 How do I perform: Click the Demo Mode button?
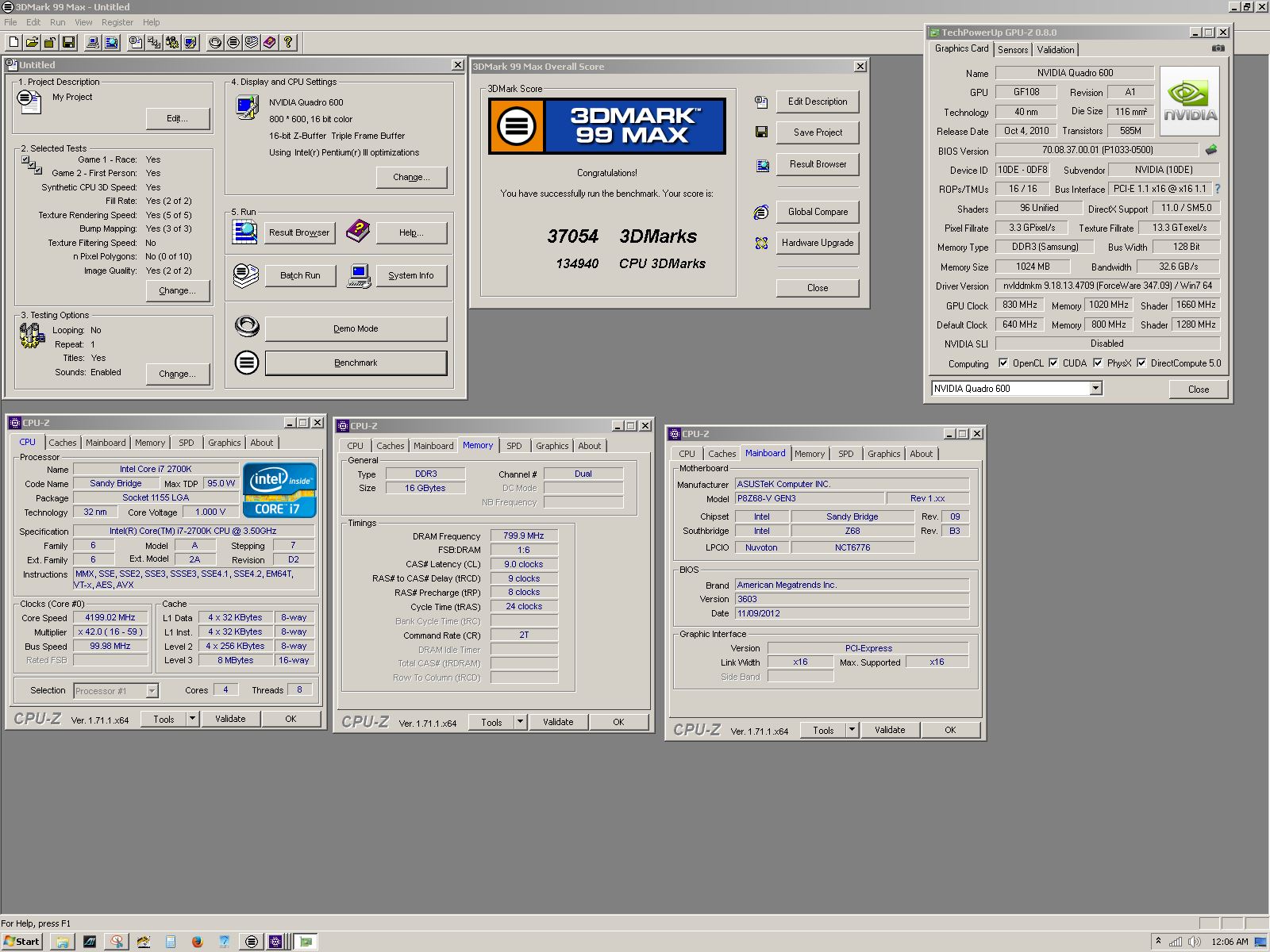click(356, 328)
